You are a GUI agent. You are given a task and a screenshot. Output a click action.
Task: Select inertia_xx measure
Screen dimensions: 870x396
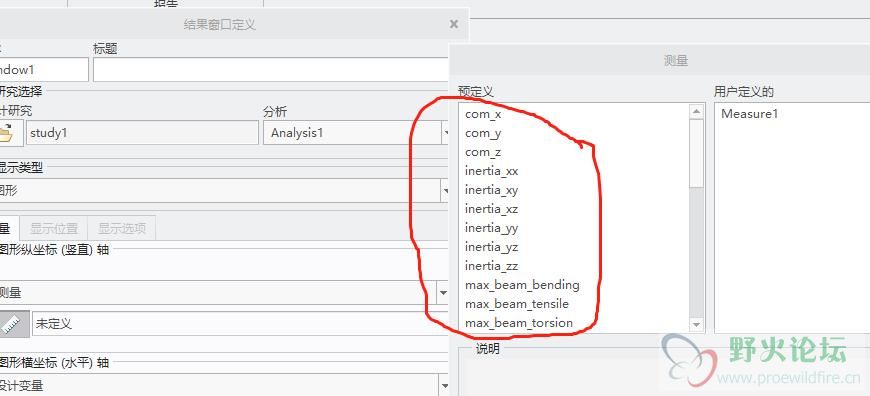click(492, 171)
